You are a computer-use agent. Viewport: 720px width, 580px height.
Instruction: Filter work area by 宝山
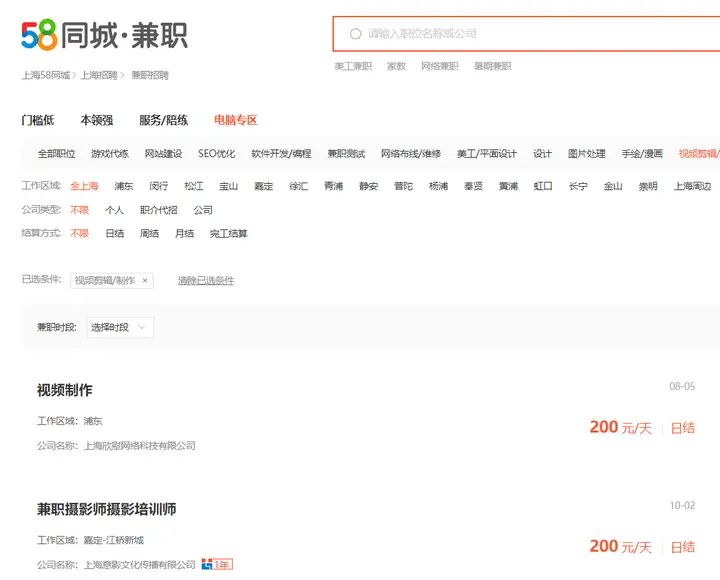228,186
